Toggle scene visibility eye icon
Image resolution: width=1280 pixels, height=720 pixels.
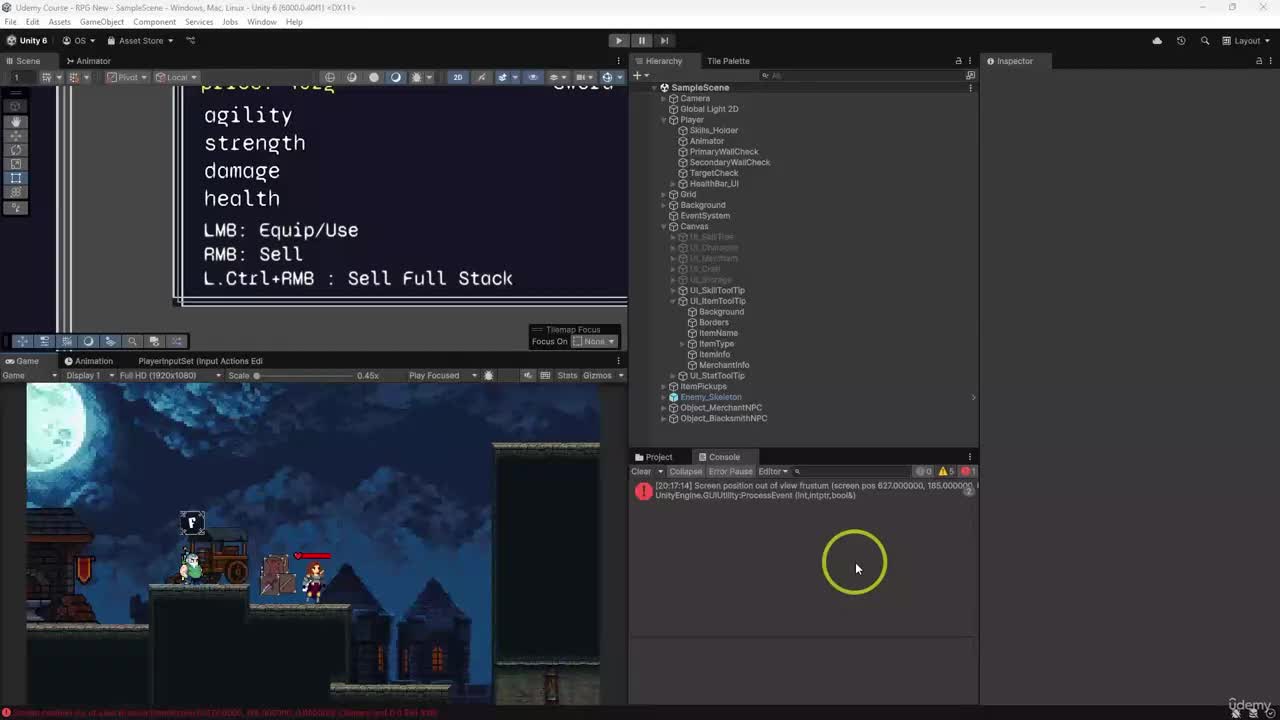pos(533,77)
